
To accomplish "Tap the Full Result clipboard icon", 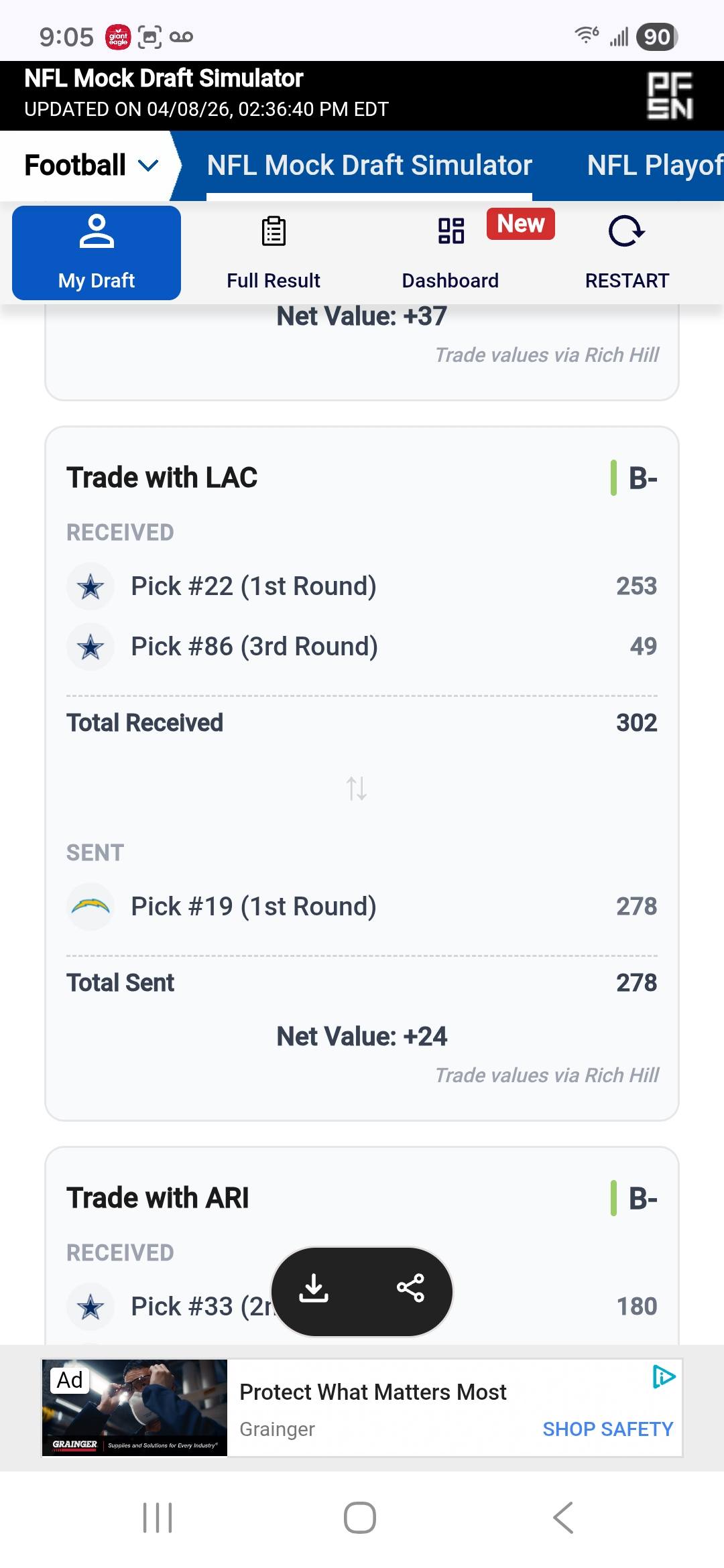I will point(274,231).
